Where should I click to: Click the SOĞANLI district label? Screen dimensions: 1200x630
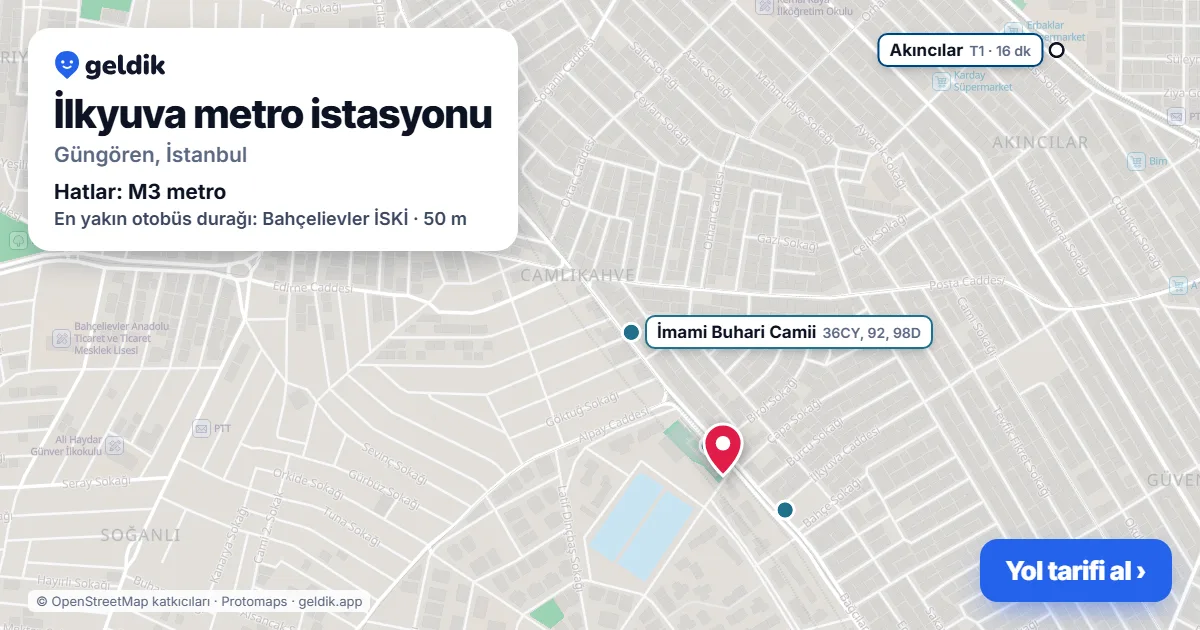point(140,535)
